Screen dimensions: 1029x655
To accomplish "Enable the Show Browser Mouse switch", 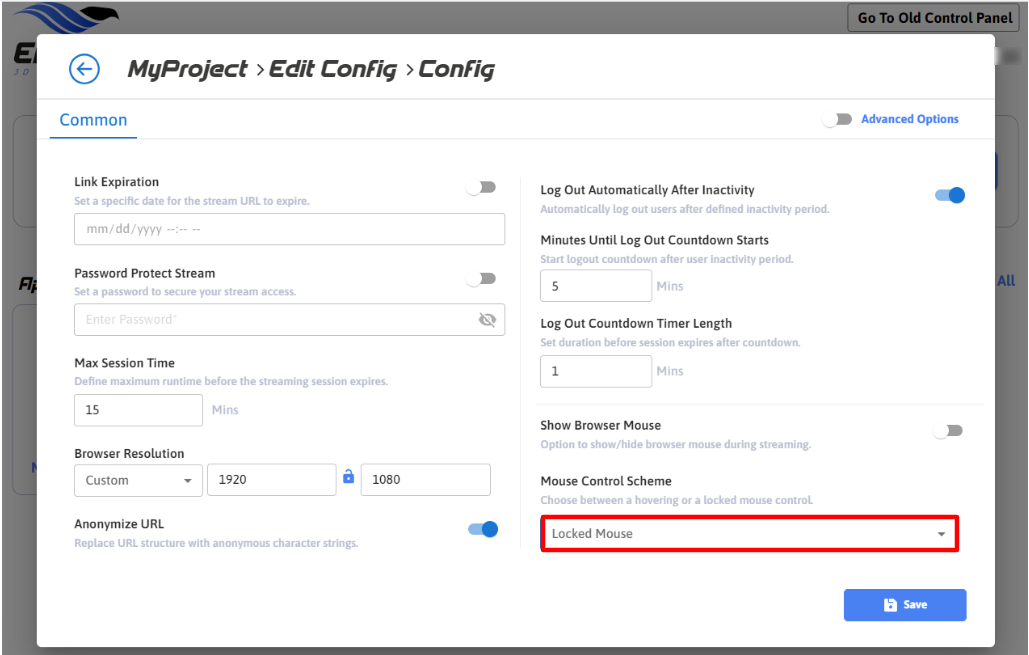I will (x=947, y=431).
